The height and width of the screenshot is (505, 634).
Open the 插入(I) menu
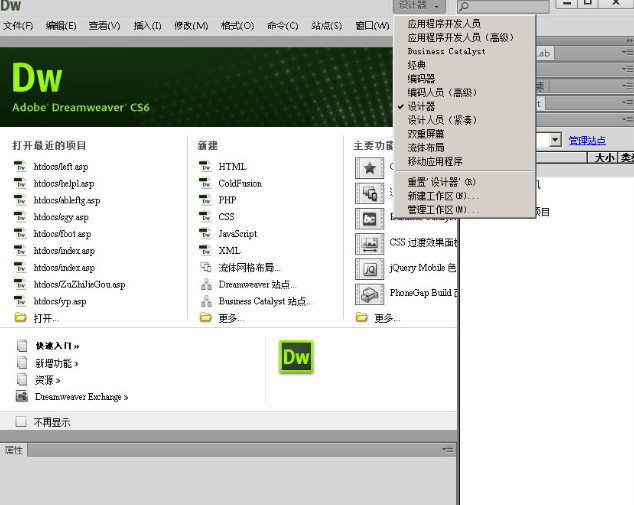pos(148,26)
